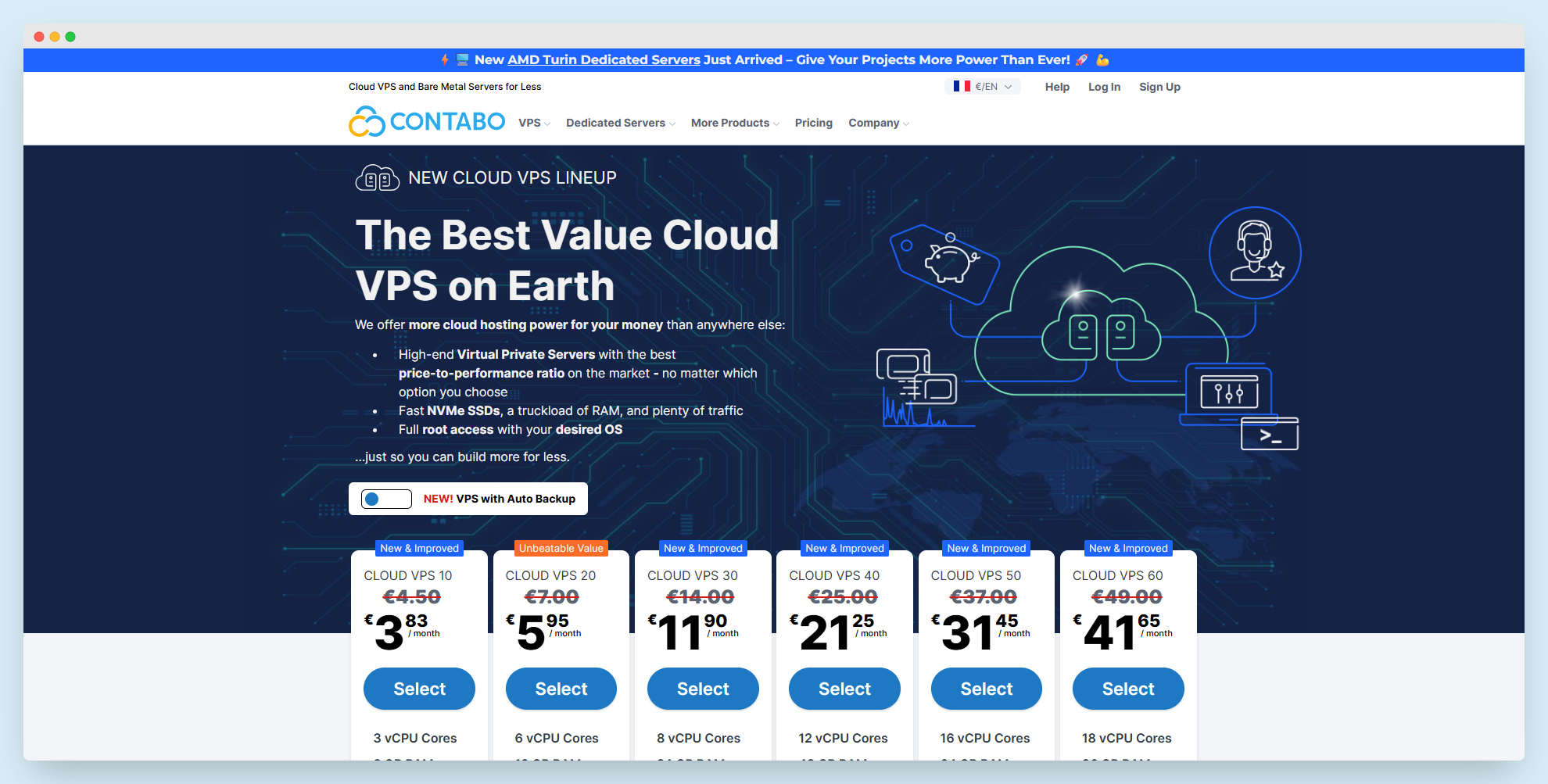Open the Help link
Viewport: 1548px width, 784px height.
click(1057, 87)
